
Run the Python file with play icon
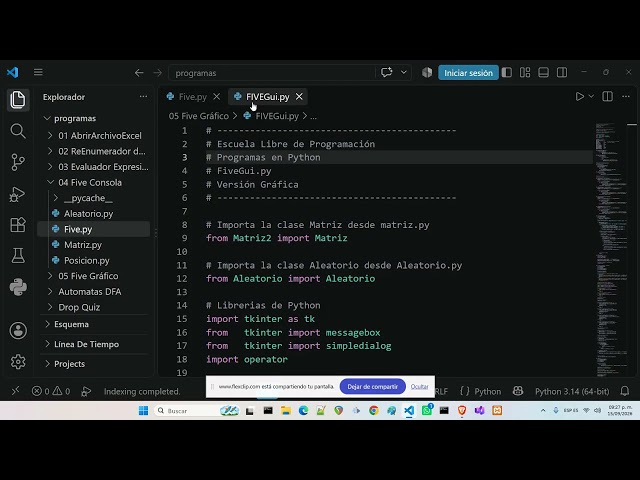pyautogui.click(x=579, y=96)
